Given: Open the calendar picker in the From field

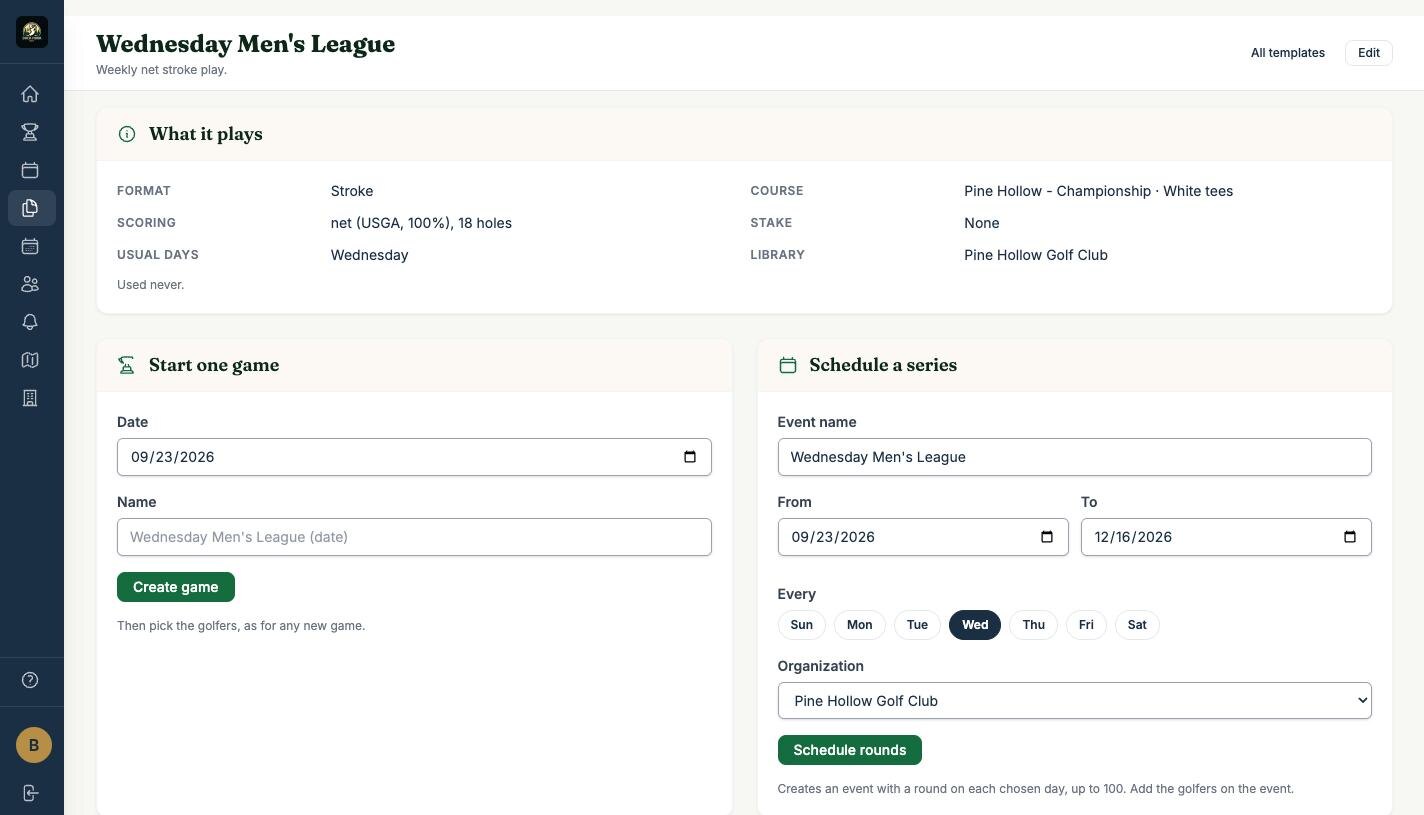Looking at the screenshot, I should point(1047,537).
